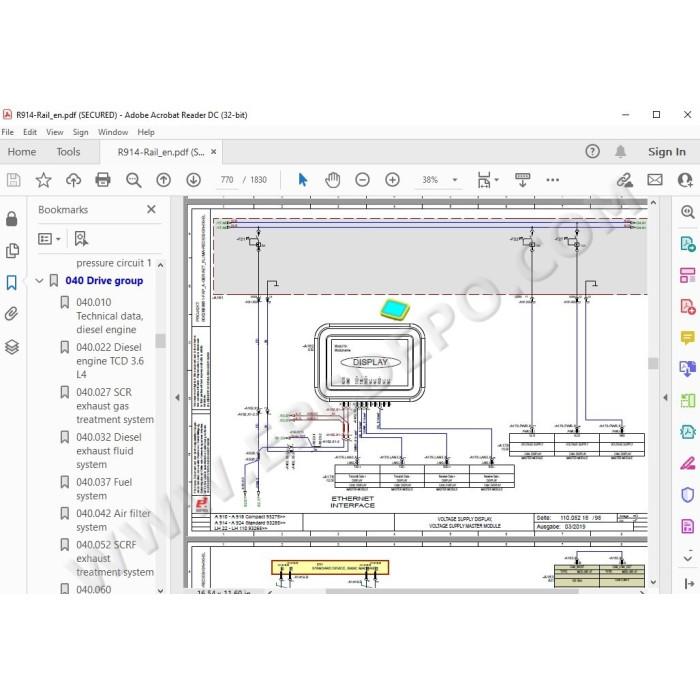Add document to starred files
Image resolution: width=700 pixels, height=700 pixels.
pos(43,180)
